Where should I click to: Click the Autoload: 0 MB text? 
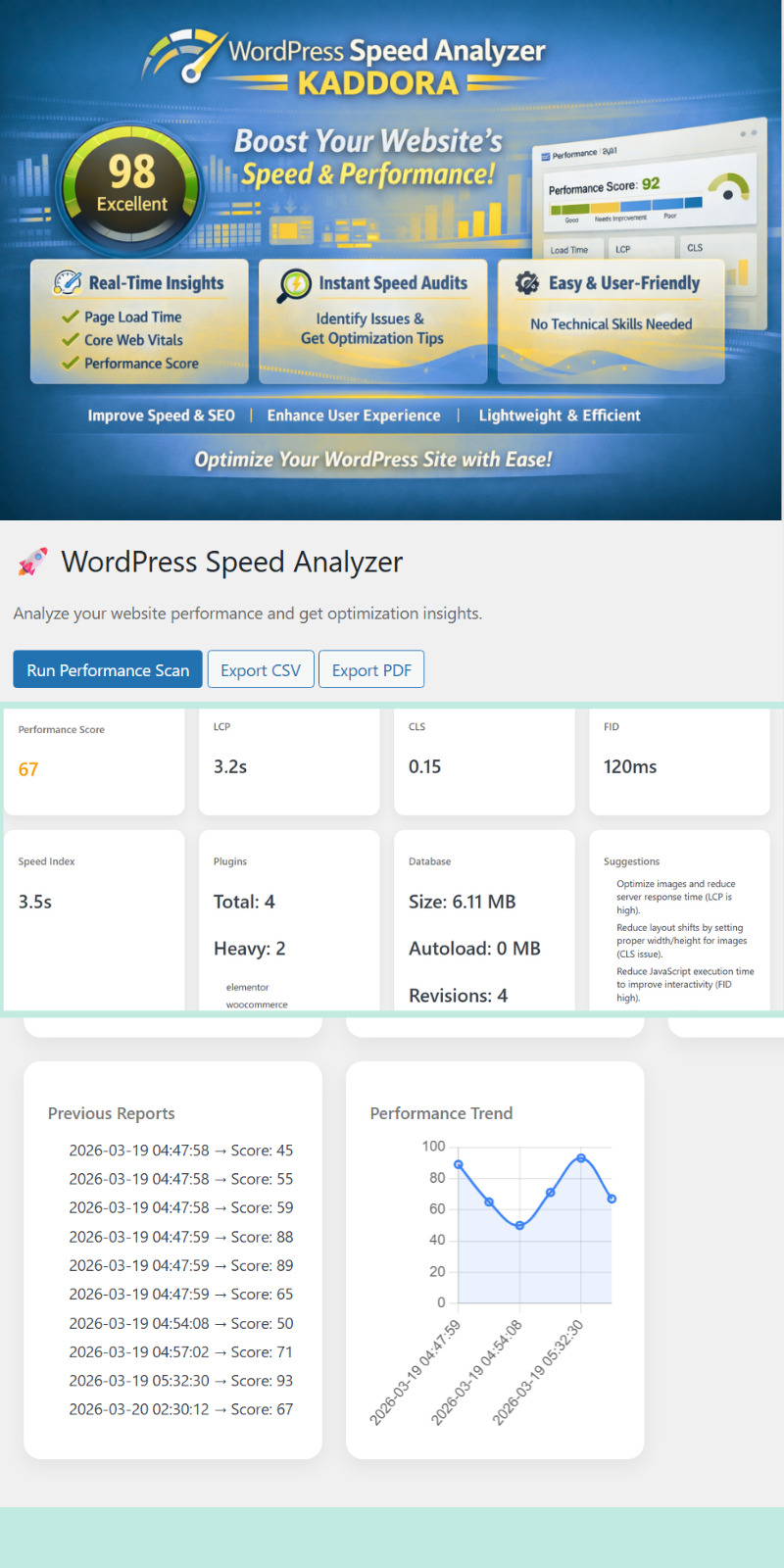(x=474, y=949)
